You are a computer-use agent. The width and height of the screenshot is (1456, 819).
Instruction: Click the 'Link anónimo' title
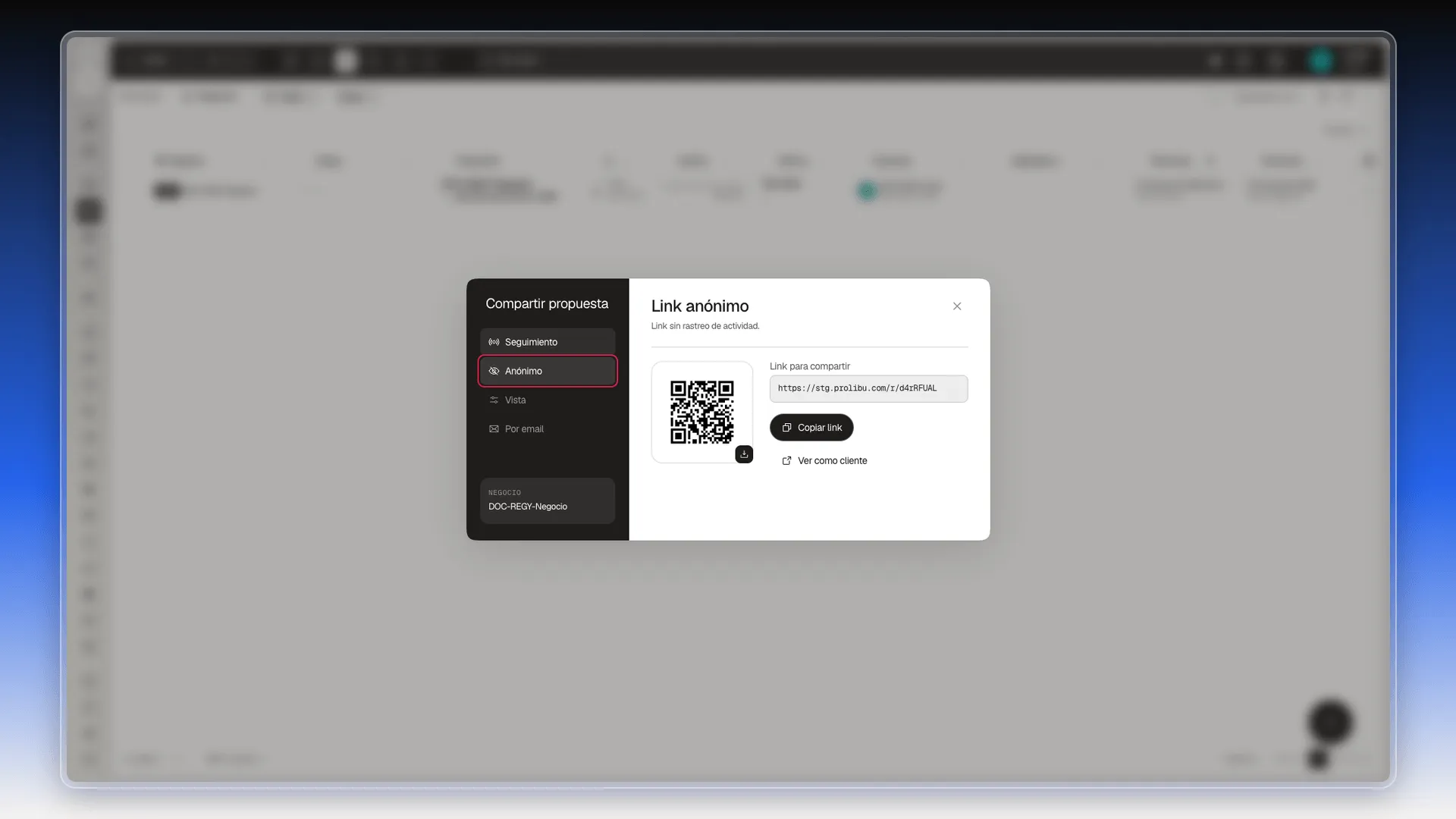click(699, 306)
